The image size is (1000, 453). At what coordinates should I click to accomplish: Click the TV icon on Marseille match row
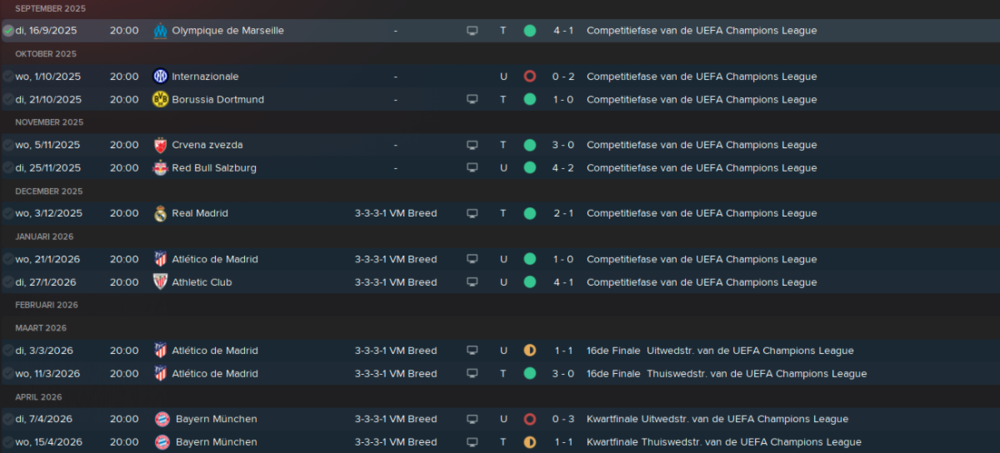[472, 31]
